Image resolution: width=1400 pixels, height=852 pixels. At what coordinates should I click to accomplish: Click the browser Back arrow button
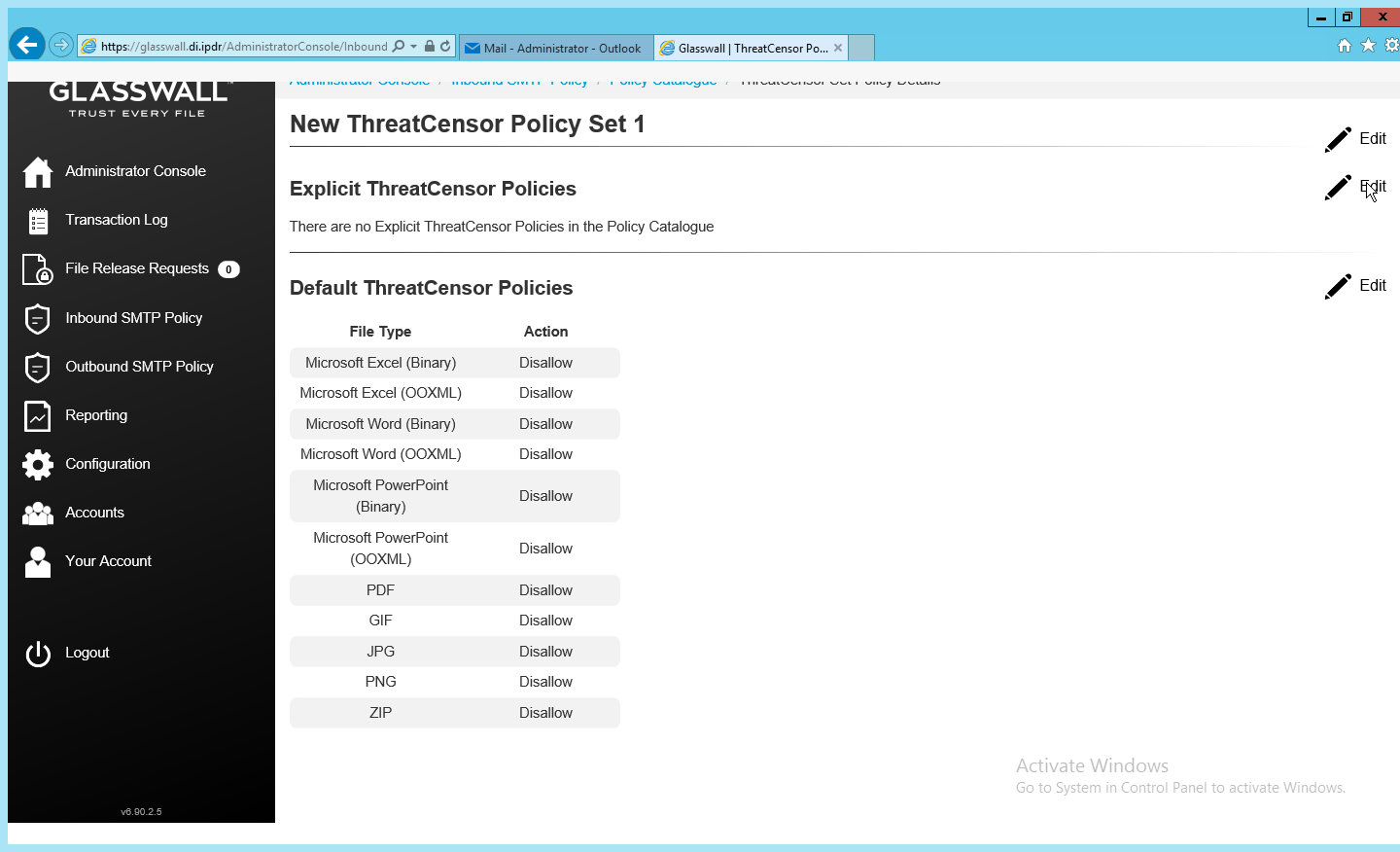[x=27, y=45]
